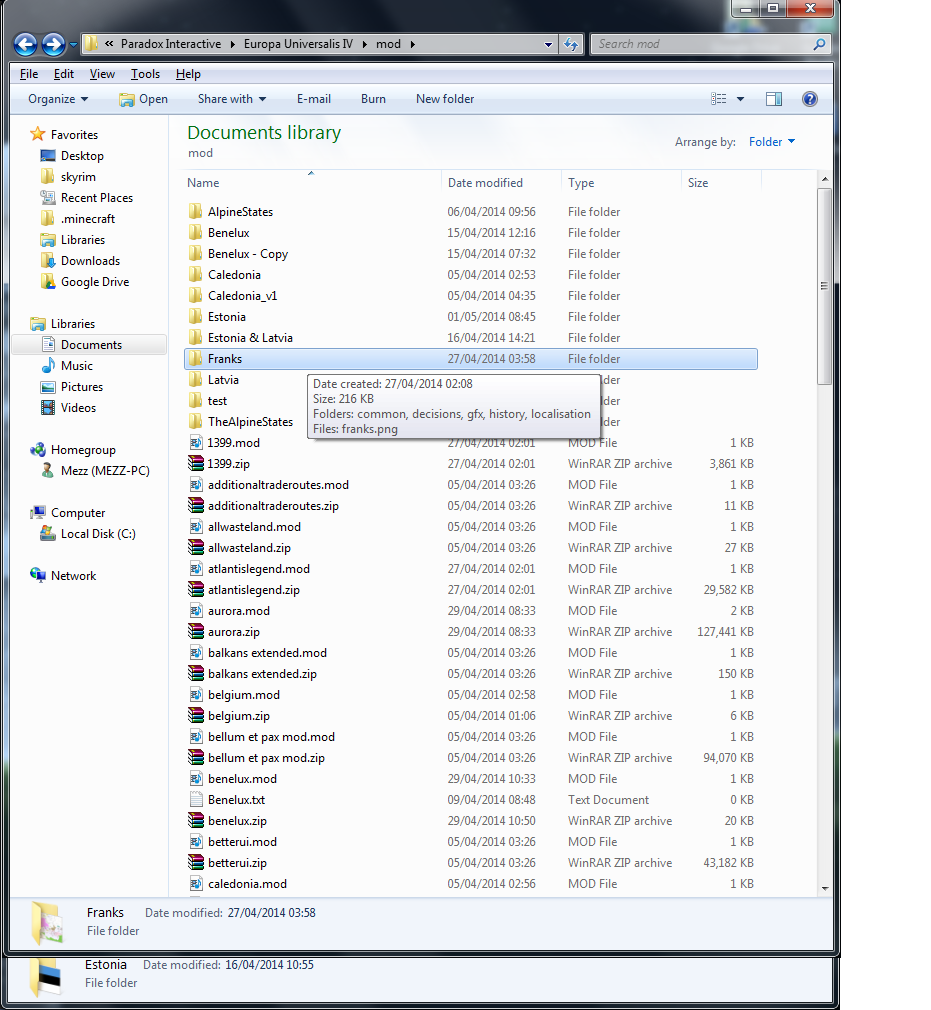Open recent pages dropdown beside Forward arrow
This screenshot has height=1010, width=931.
point(73,45)
